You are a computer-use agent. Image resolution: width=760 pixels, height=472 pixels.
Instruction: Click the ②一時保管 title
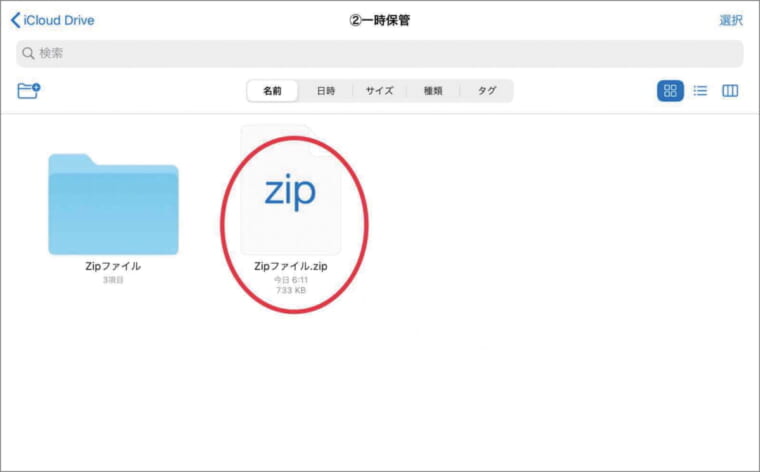tap(379, 20)
